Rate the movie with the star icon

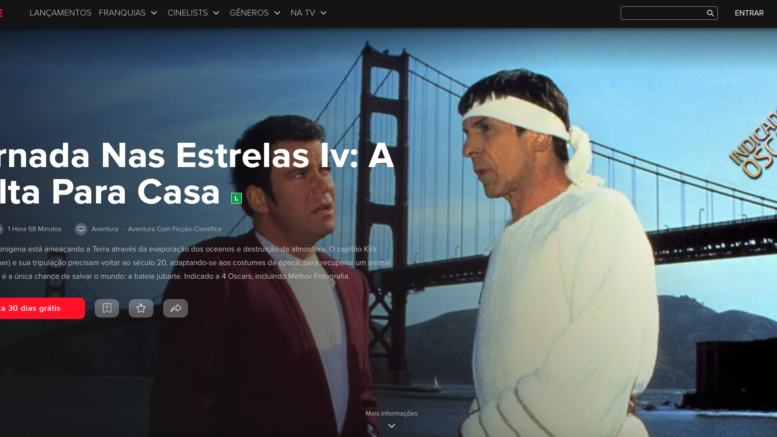(141, 308)
